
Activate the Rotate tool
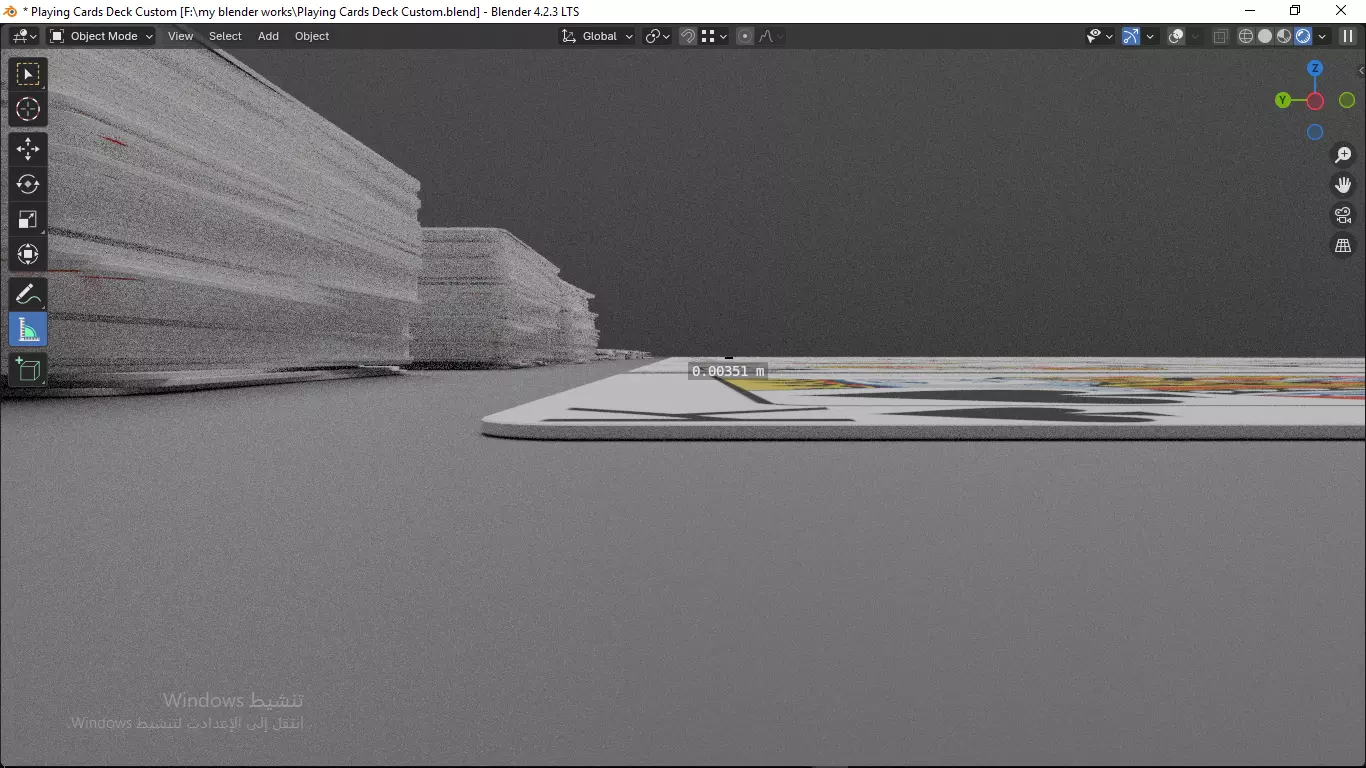28,184
